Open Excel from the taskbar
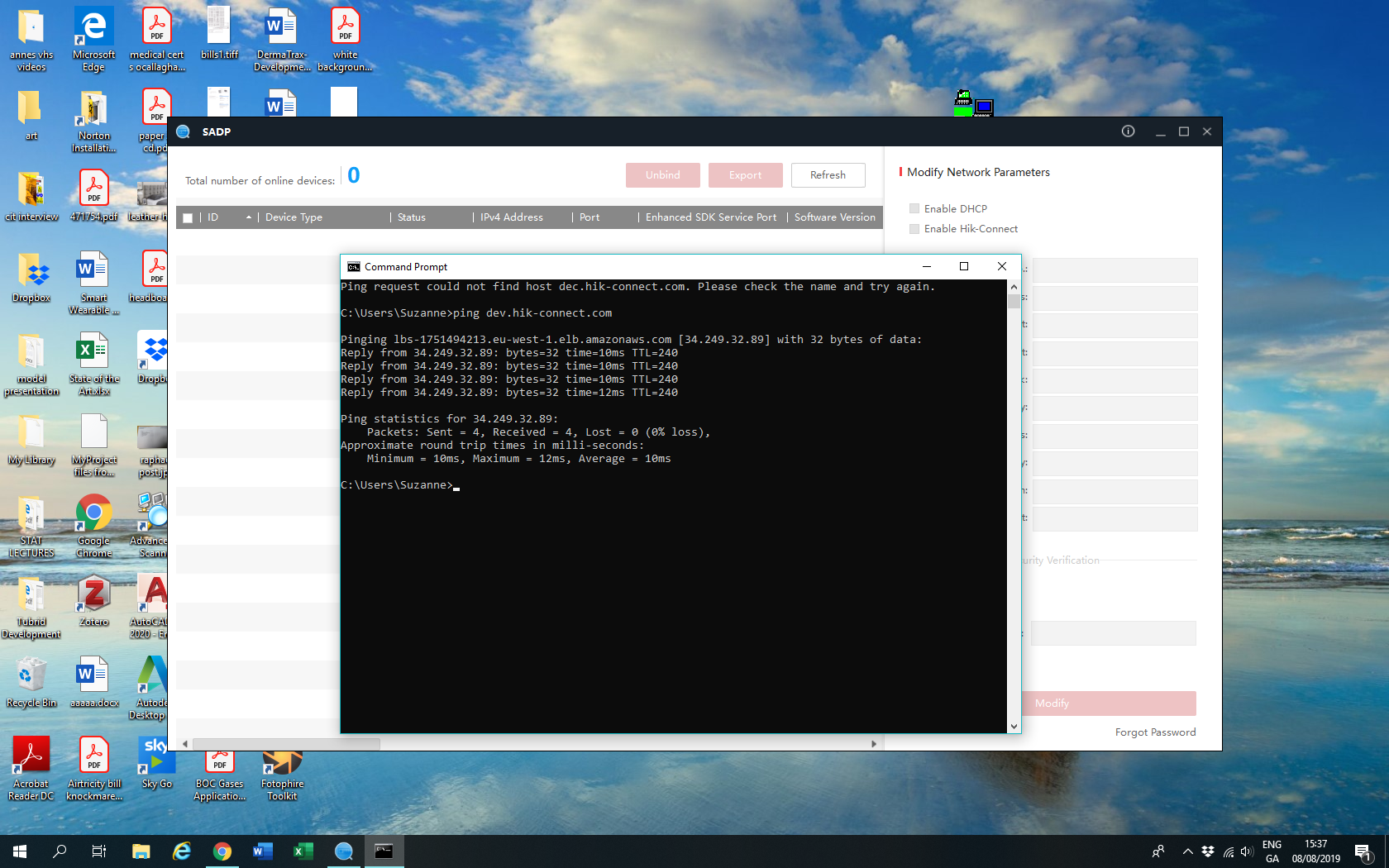 pyautogui.click(x=303, y=851)
